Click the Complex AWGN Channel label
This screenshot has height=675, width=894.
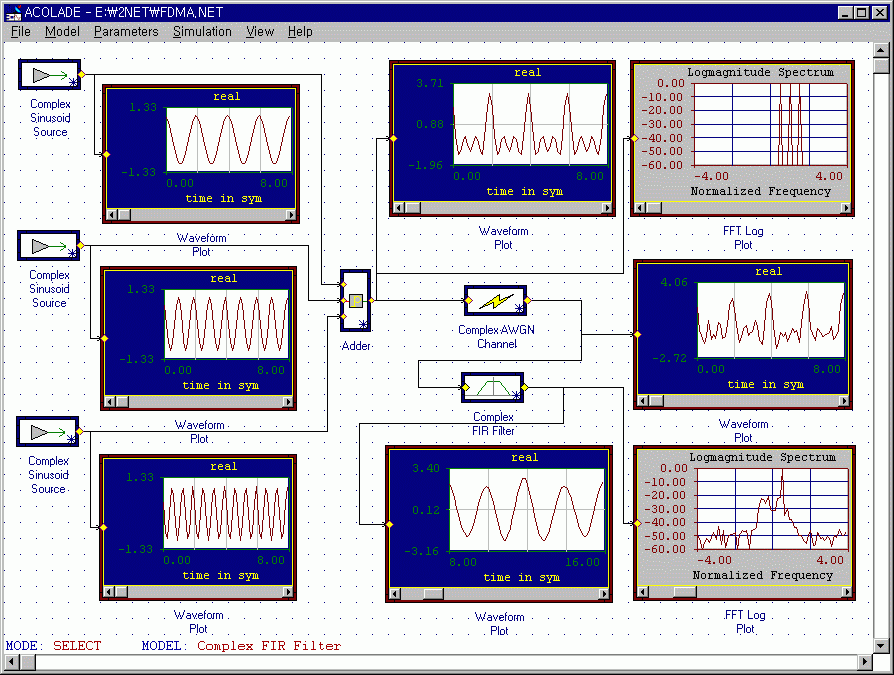pos(497,337)
